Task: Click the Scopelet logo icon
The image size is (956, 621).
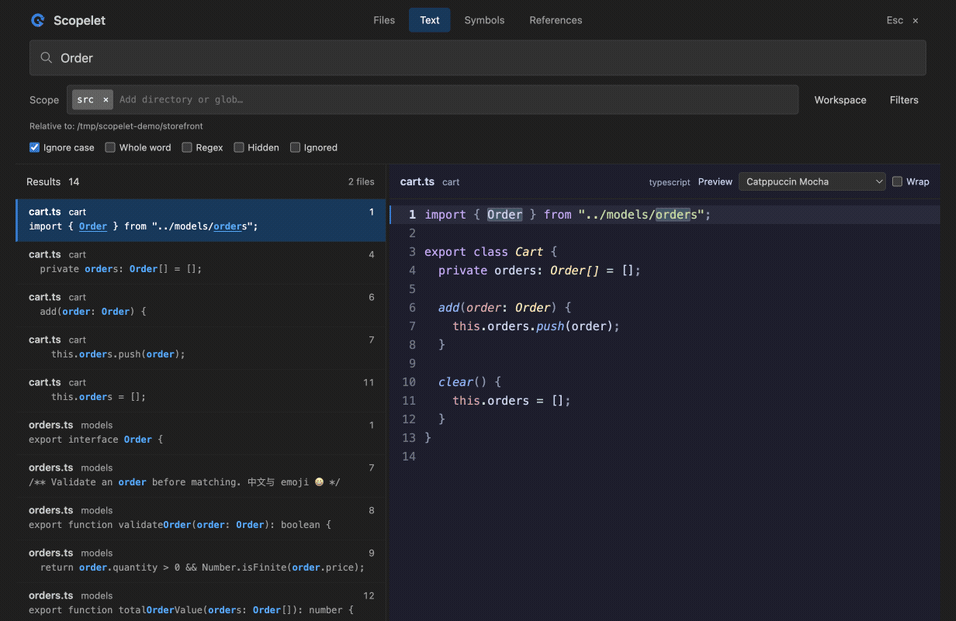Action: 38,20
